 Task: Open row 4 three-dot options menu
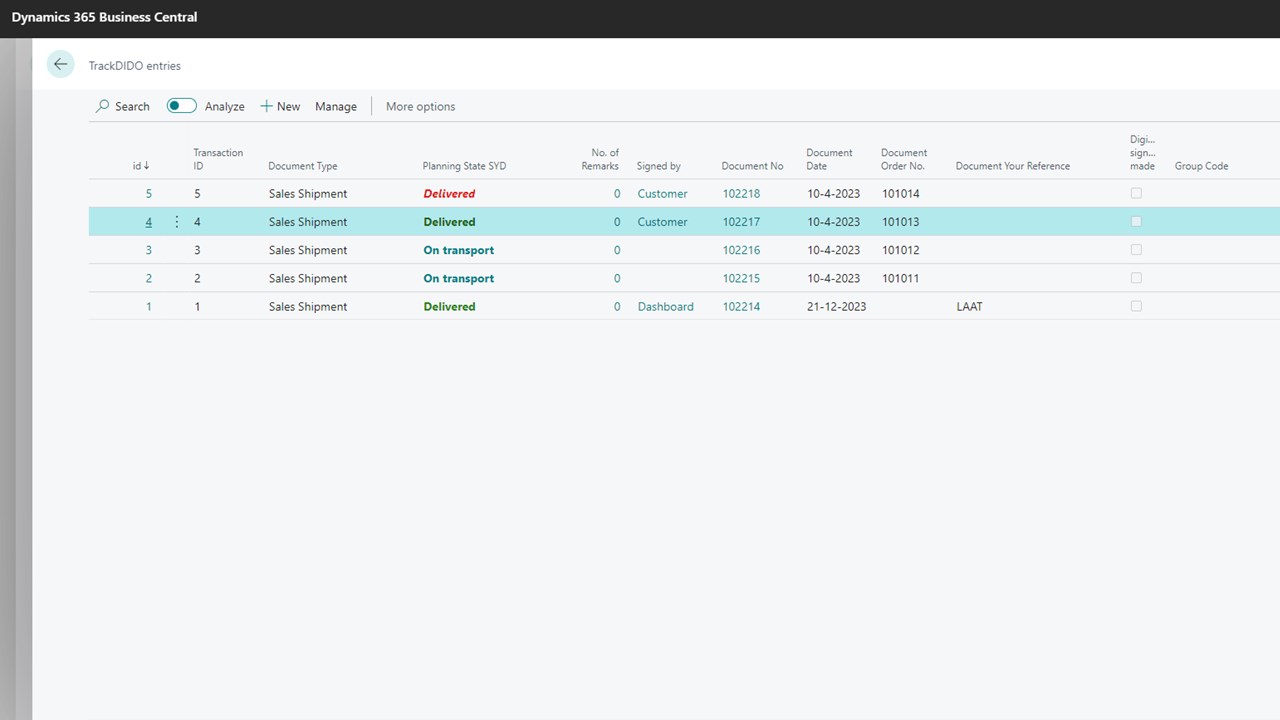pyautogui.click(x=177, y=222)
